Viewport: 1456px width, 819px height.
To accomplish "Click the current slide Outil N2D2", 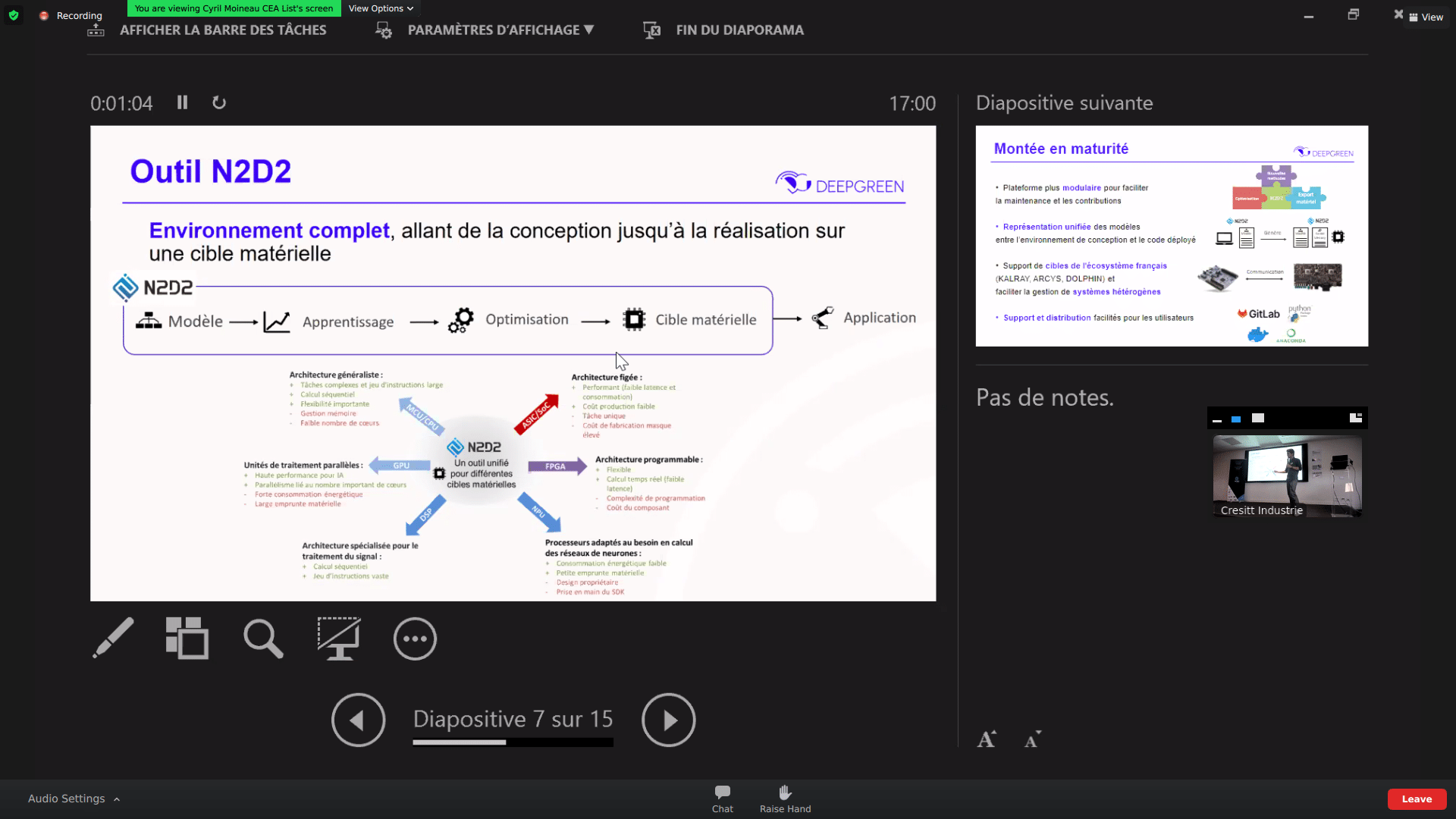I will [x=513, y=363].
